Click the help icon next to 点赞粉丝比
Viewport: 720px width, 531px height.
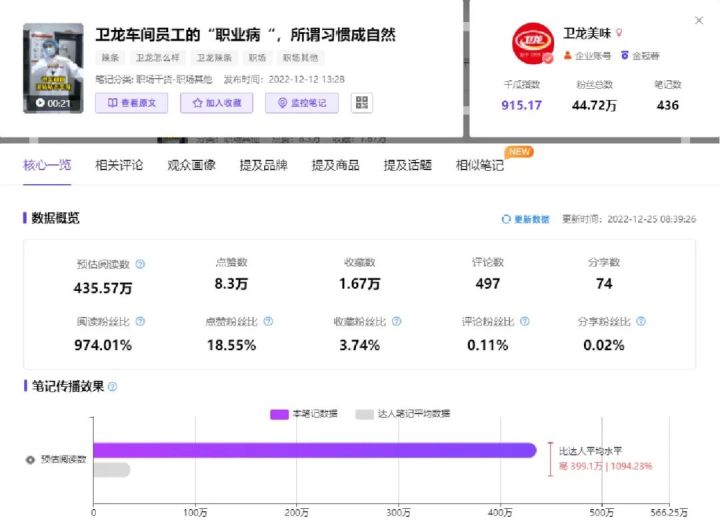(269, 322)
